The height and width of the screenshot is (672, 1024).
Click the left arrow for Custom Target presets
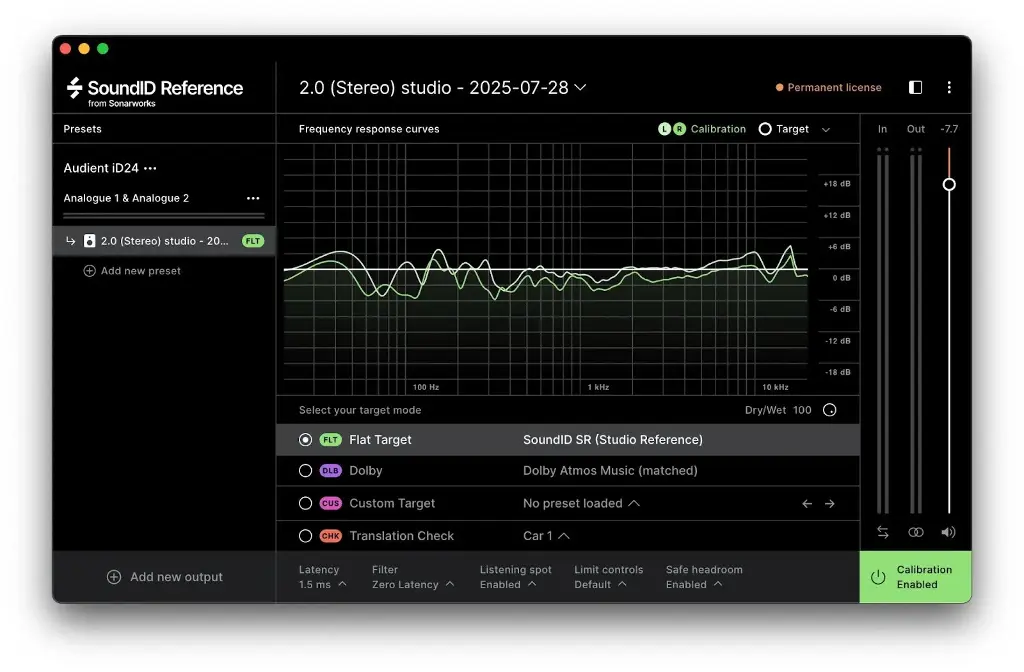click(x=807, y=504)
